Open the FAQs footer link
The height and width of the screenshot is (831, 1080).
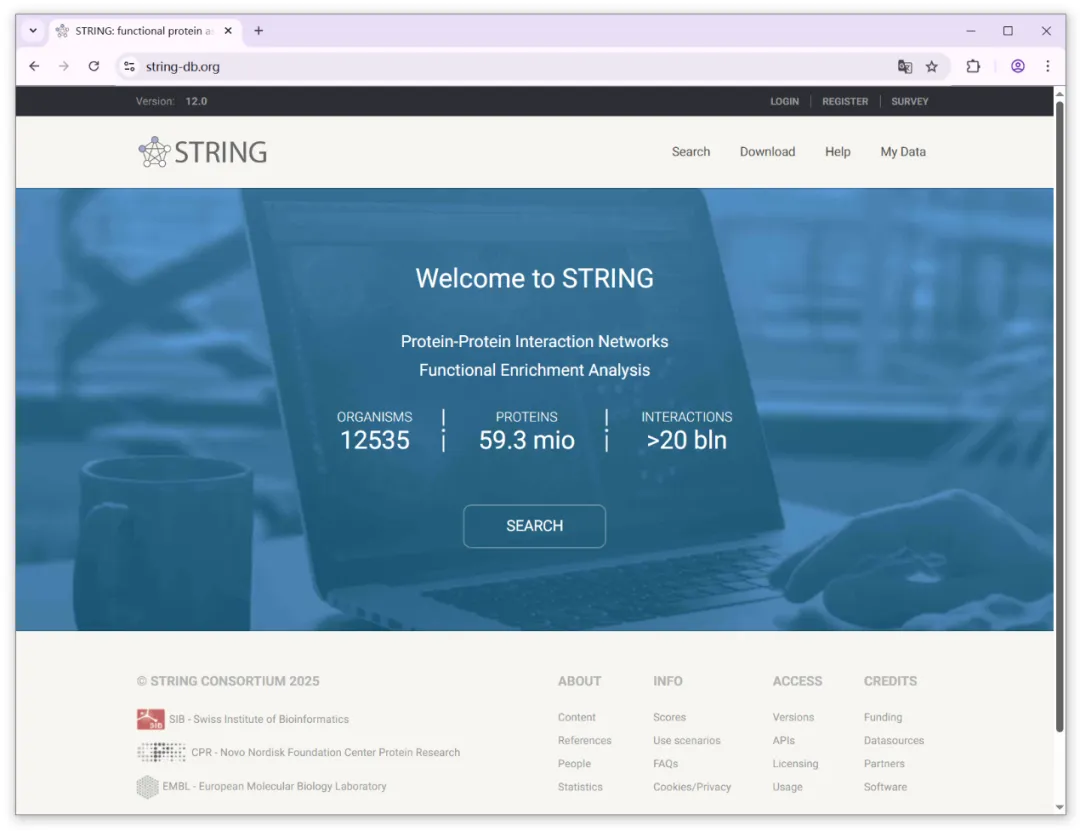[x=665, y=763]
